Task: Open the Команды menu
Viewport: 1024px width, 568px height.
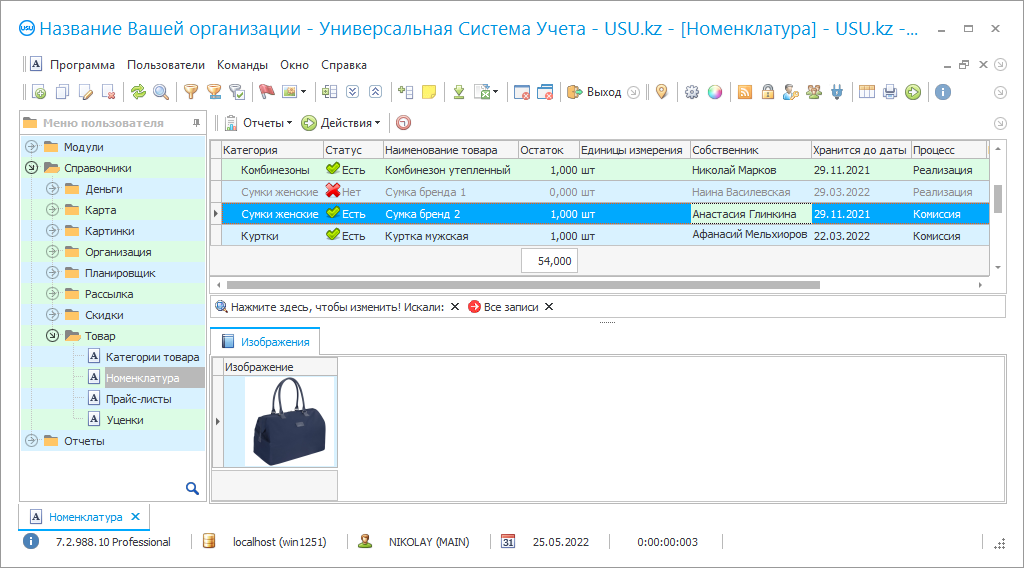Action: tap(242, 65)
